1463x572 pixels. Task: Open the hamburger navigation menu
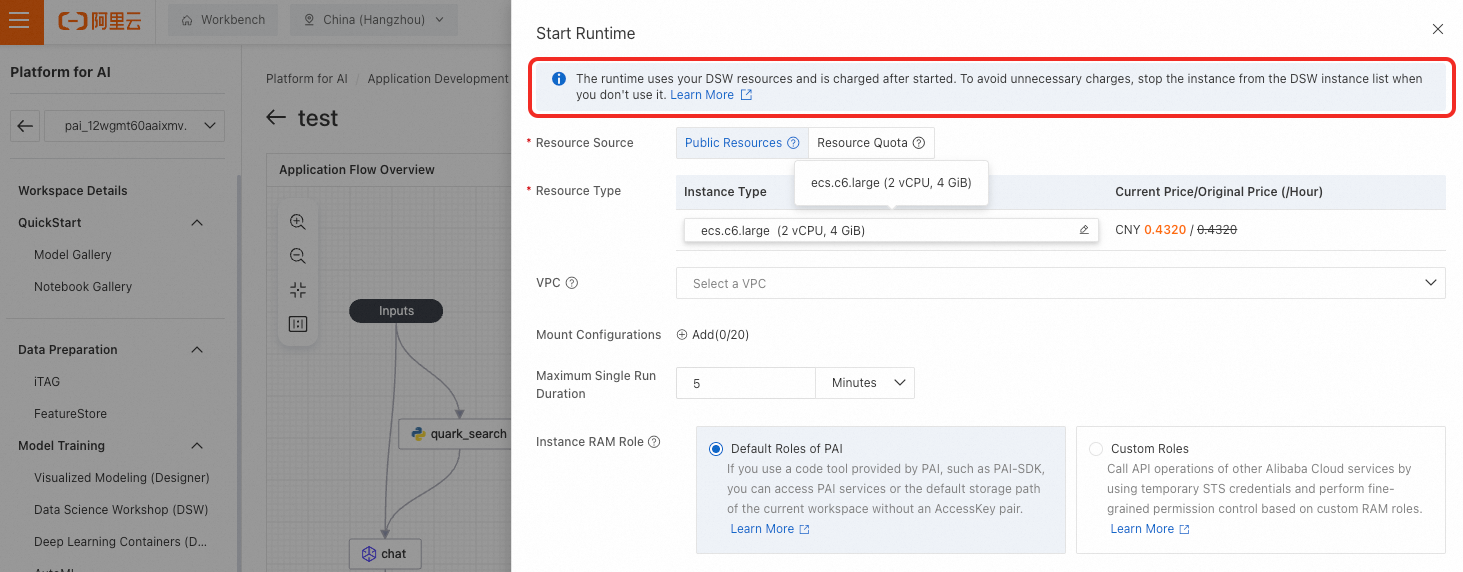coord(21,21)
